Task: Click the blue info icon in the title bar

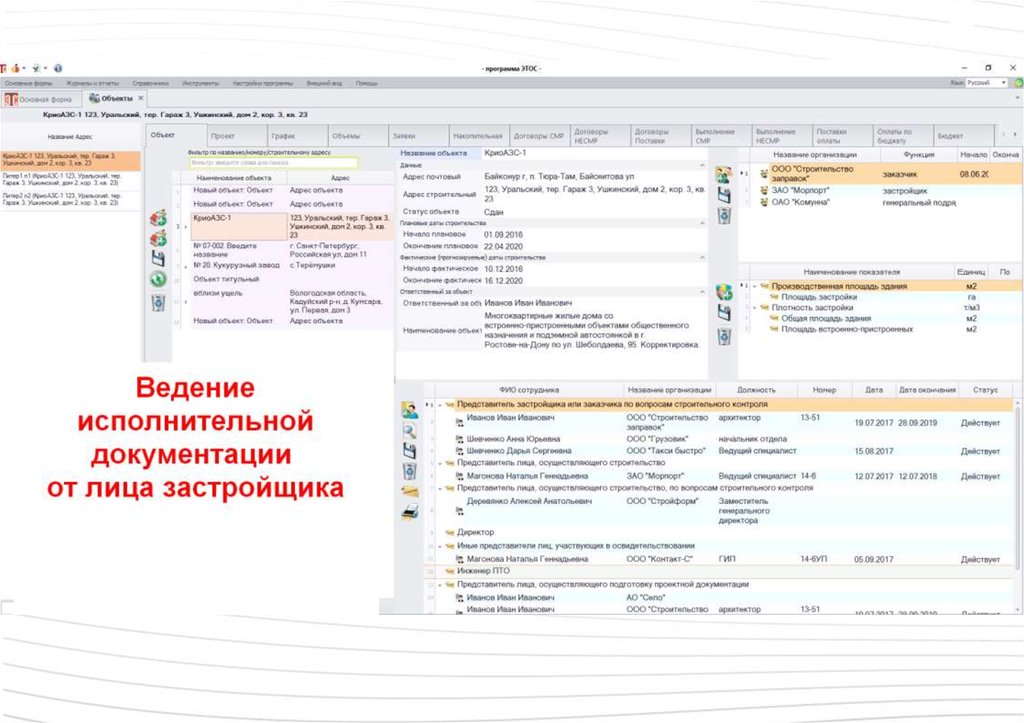Action: point(58,68)
